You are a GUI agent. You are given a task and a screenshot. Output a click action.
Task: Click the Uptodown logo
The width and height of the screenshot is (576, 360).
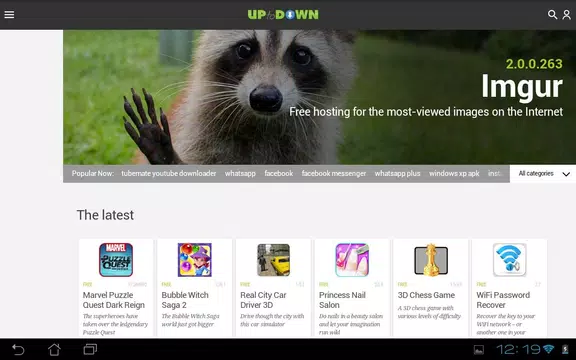point(283,15)
